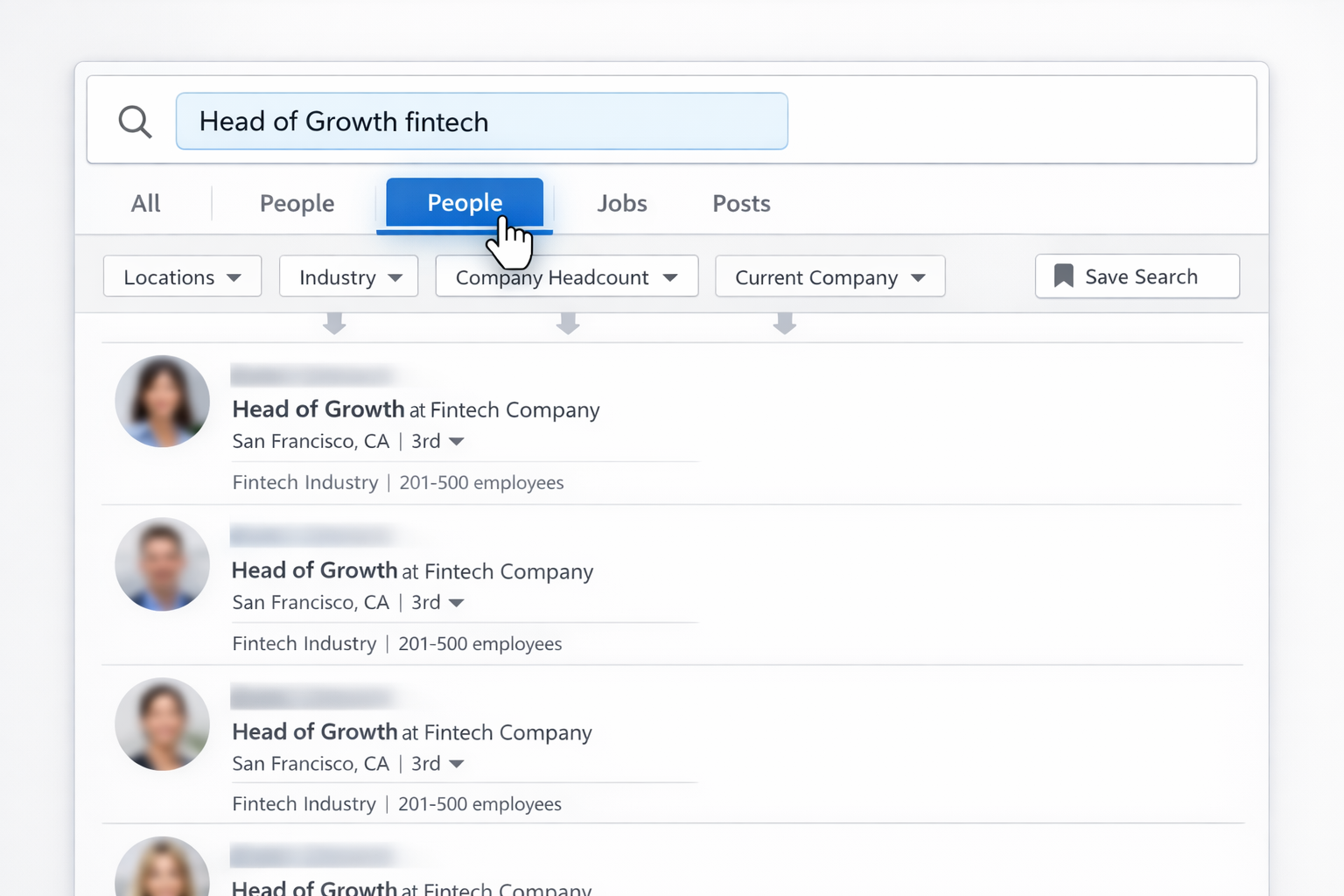This screenshot has height=896, width=1344.
Task: Expand the 3rd connection arrow in third result
Action: [x=457, y=764]
